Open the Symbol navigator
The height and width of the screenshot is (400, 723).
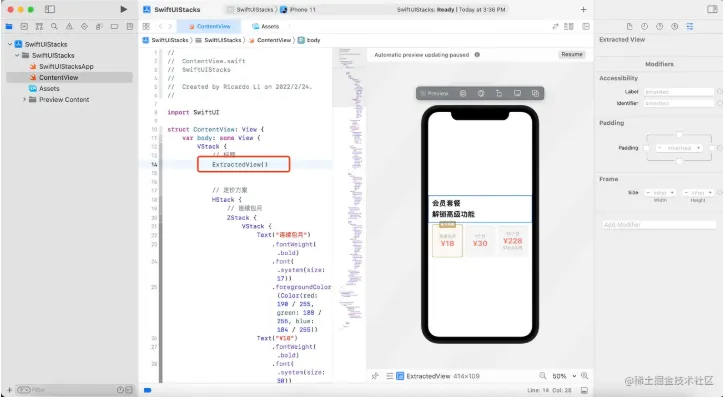click(39, 27)
